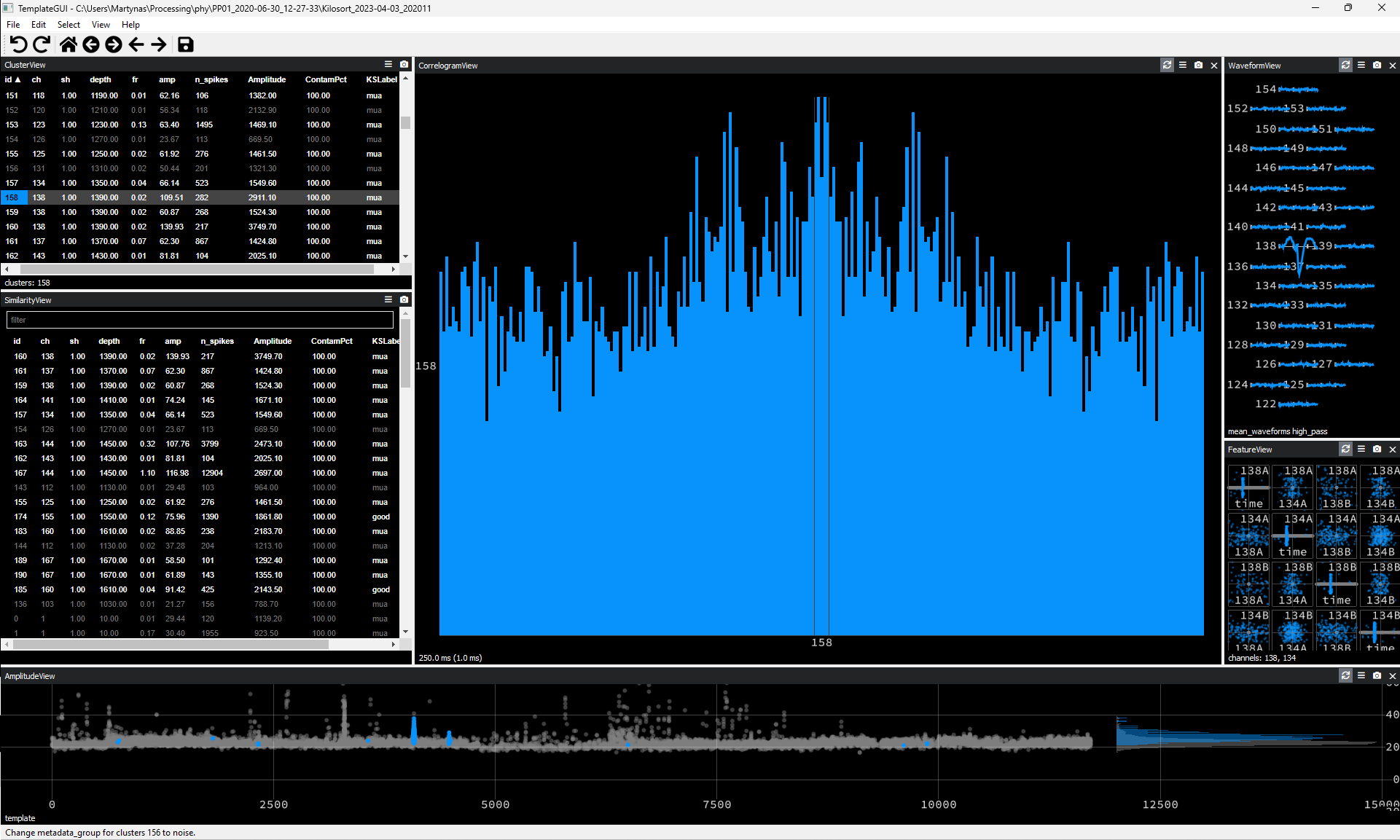Close the AmplitudeView panel
Image resolution: width=1400 pixels, height=840 pixels.
pos(1393,675)
